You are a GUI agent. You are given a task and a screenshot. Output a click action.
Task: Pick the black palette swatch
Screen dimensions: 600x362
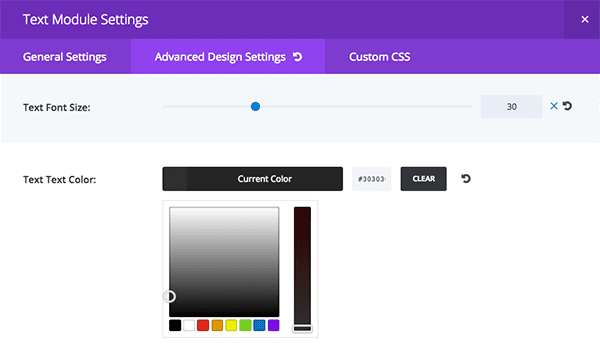[175, 325]
